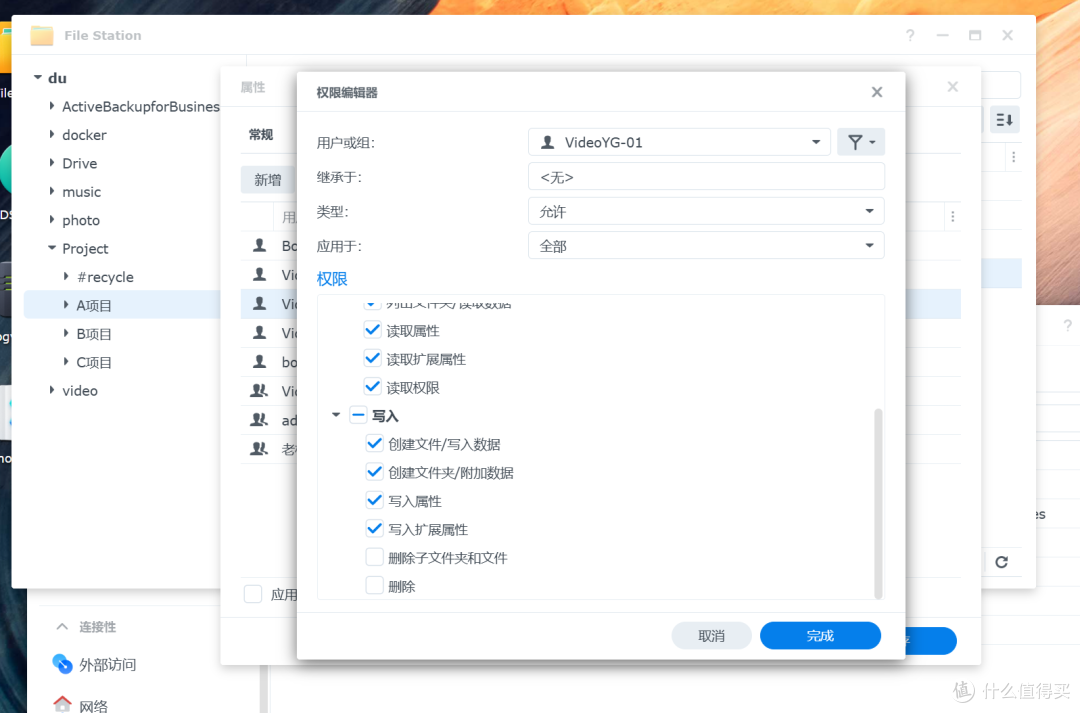Click the External Access icon in Control Panel
Screen dimensions: 1080x713
coord(63,664)
